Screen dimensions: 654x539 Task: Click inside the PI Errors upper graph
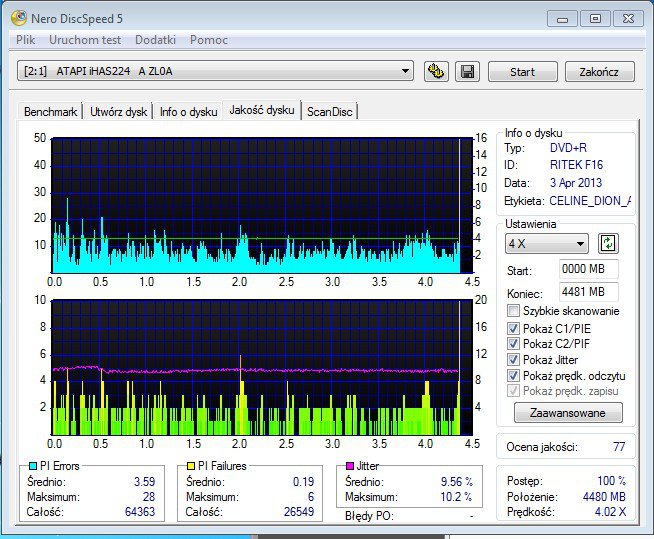(x=262, y=206)
